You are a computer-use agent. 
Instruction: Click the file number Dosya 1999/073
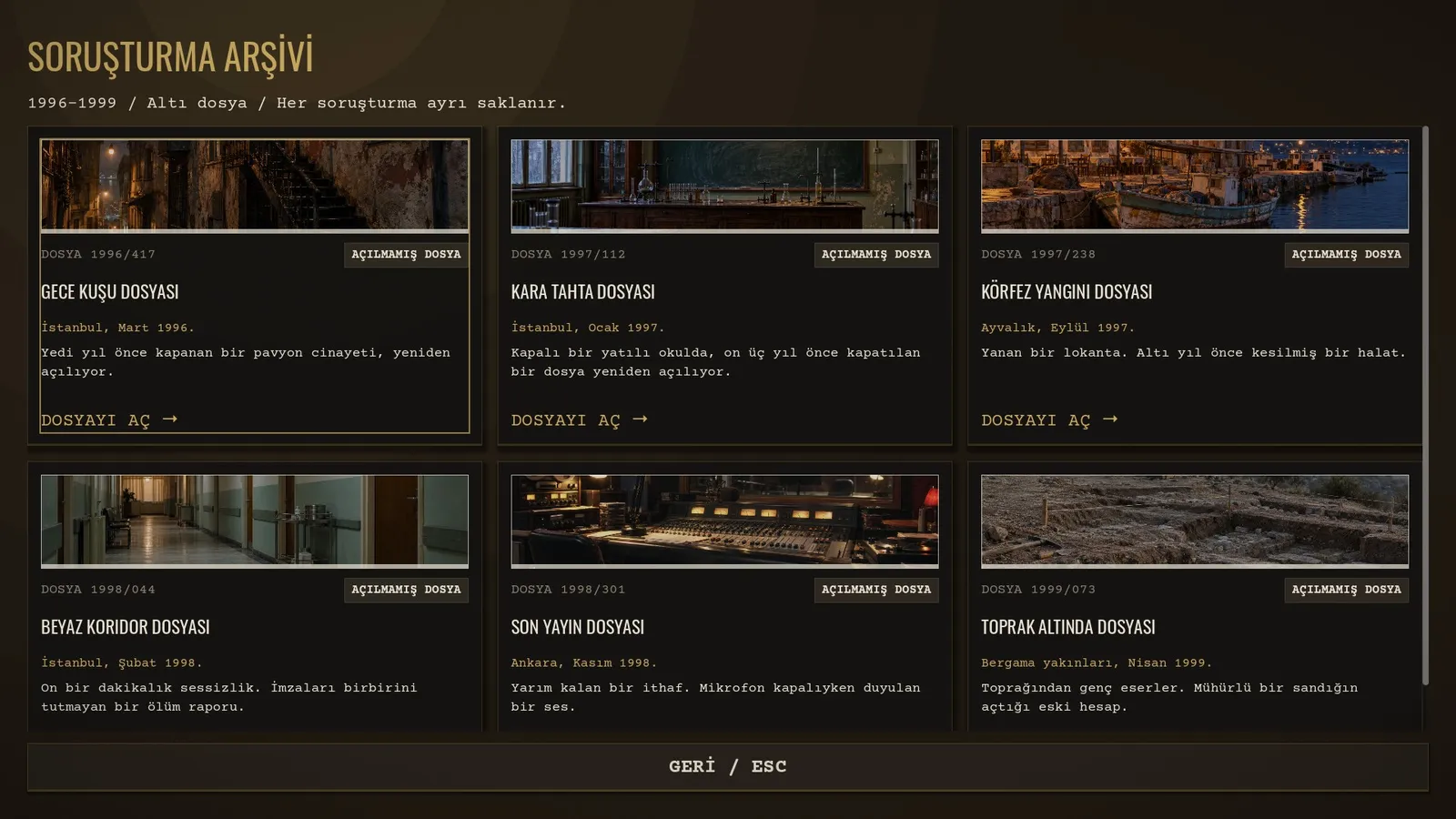click(1038, 590)
